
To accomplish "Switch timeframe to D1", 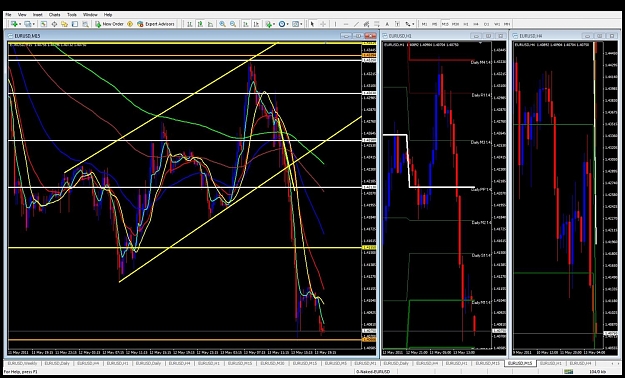I will (486, 24).
